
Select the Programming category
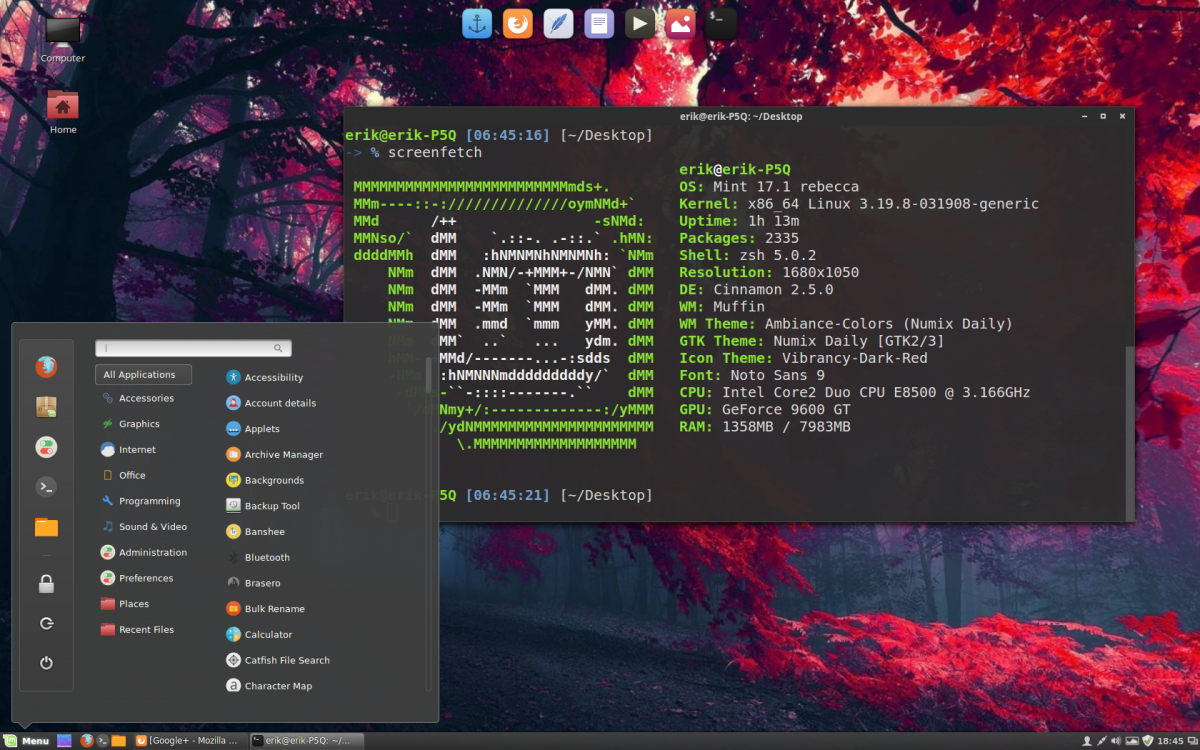(x=144, y=501)
